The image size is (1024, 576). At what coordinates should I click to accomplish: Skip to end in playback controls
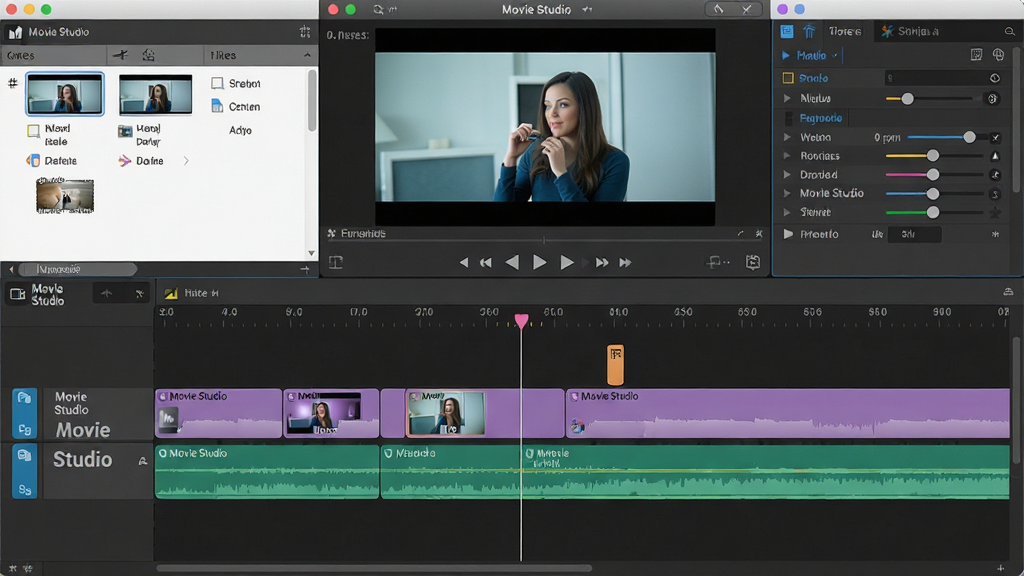(626, 263)
